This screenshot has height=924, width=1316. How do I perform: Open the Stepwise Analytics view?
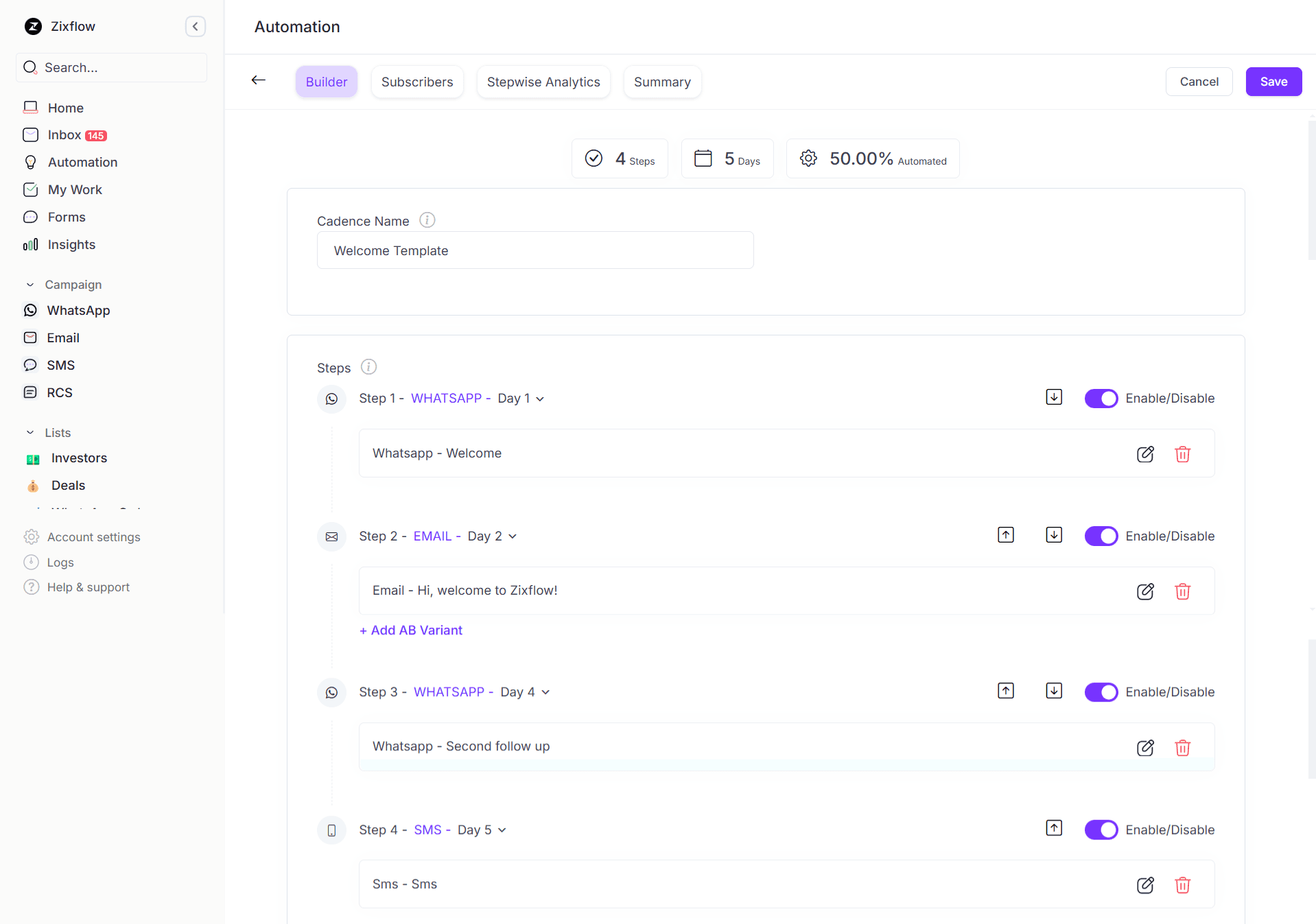543,82
